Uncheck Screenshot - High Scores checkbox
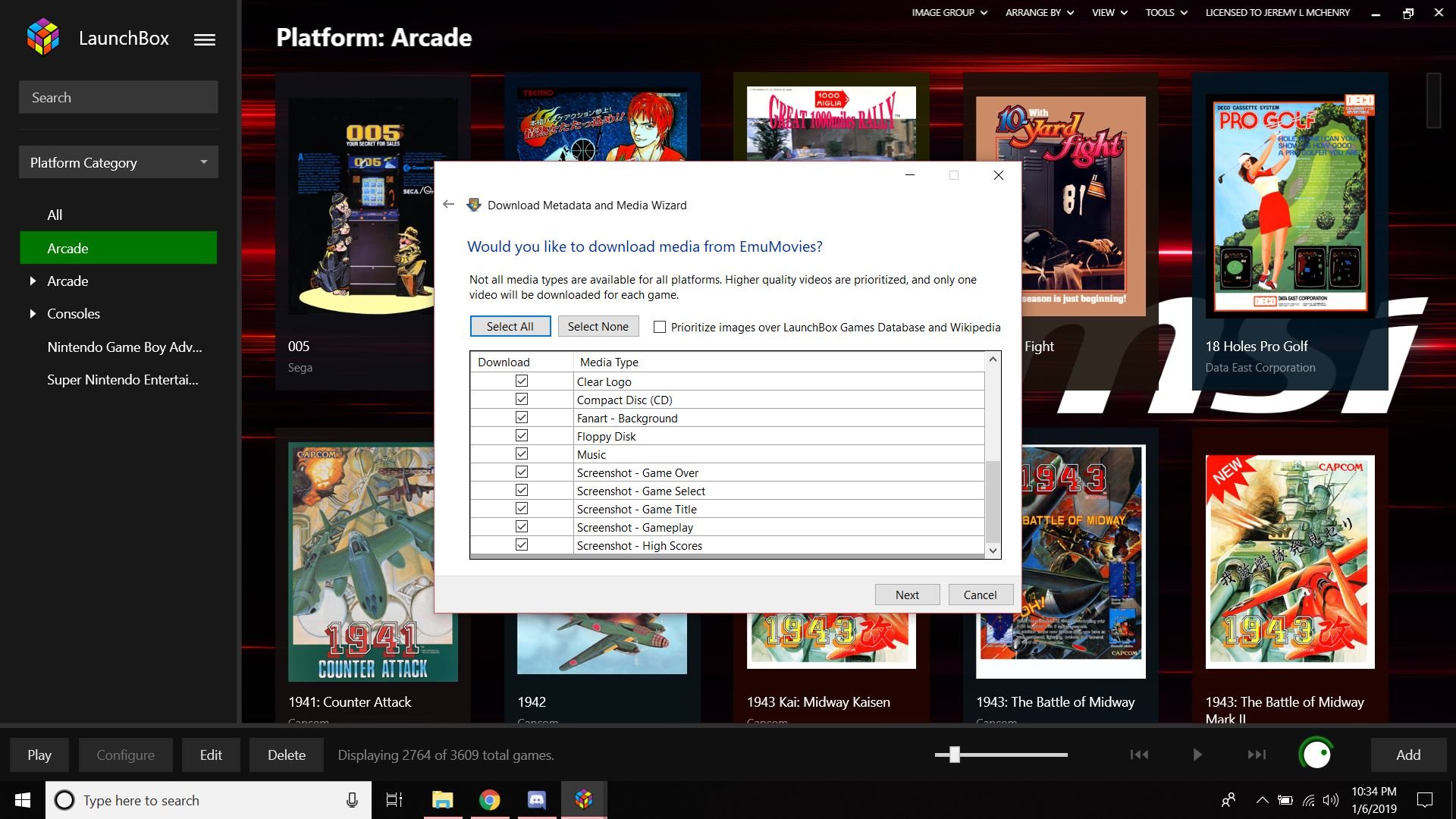Screen dimensions: 1456x819 coord(522,544)
